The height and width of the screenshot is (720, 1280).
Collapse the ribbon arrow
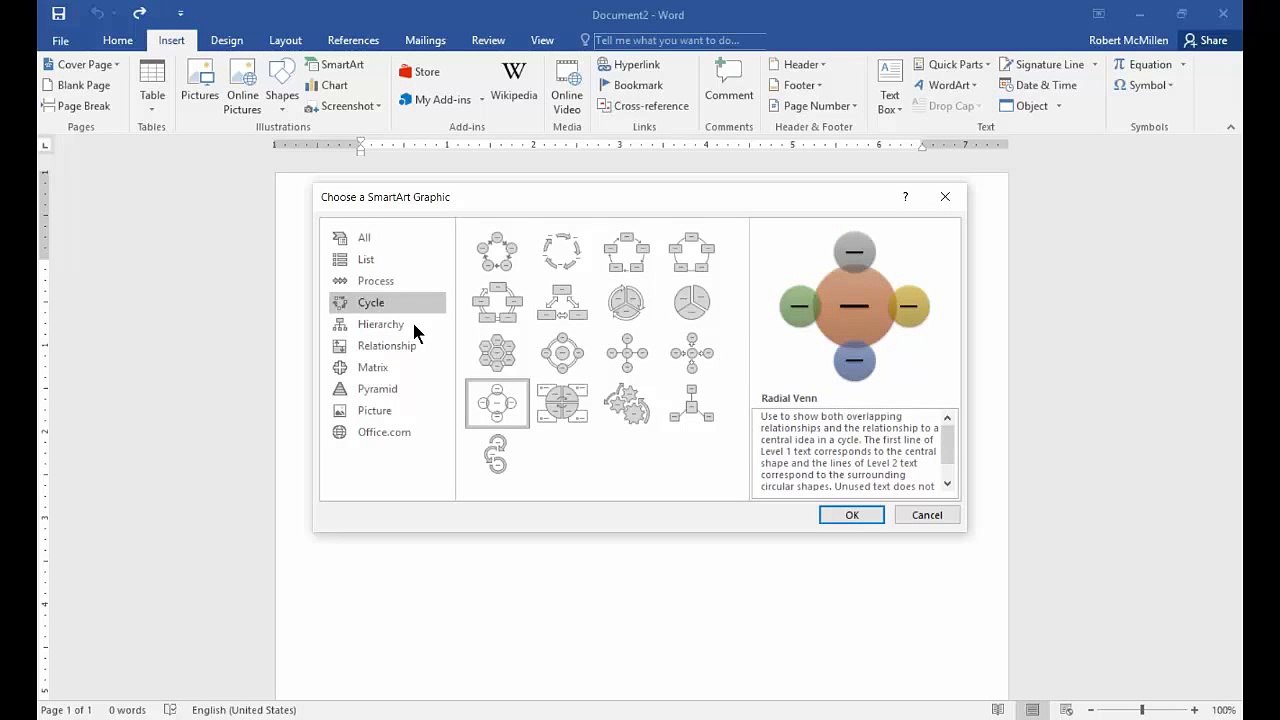[x=1231, y=127]
